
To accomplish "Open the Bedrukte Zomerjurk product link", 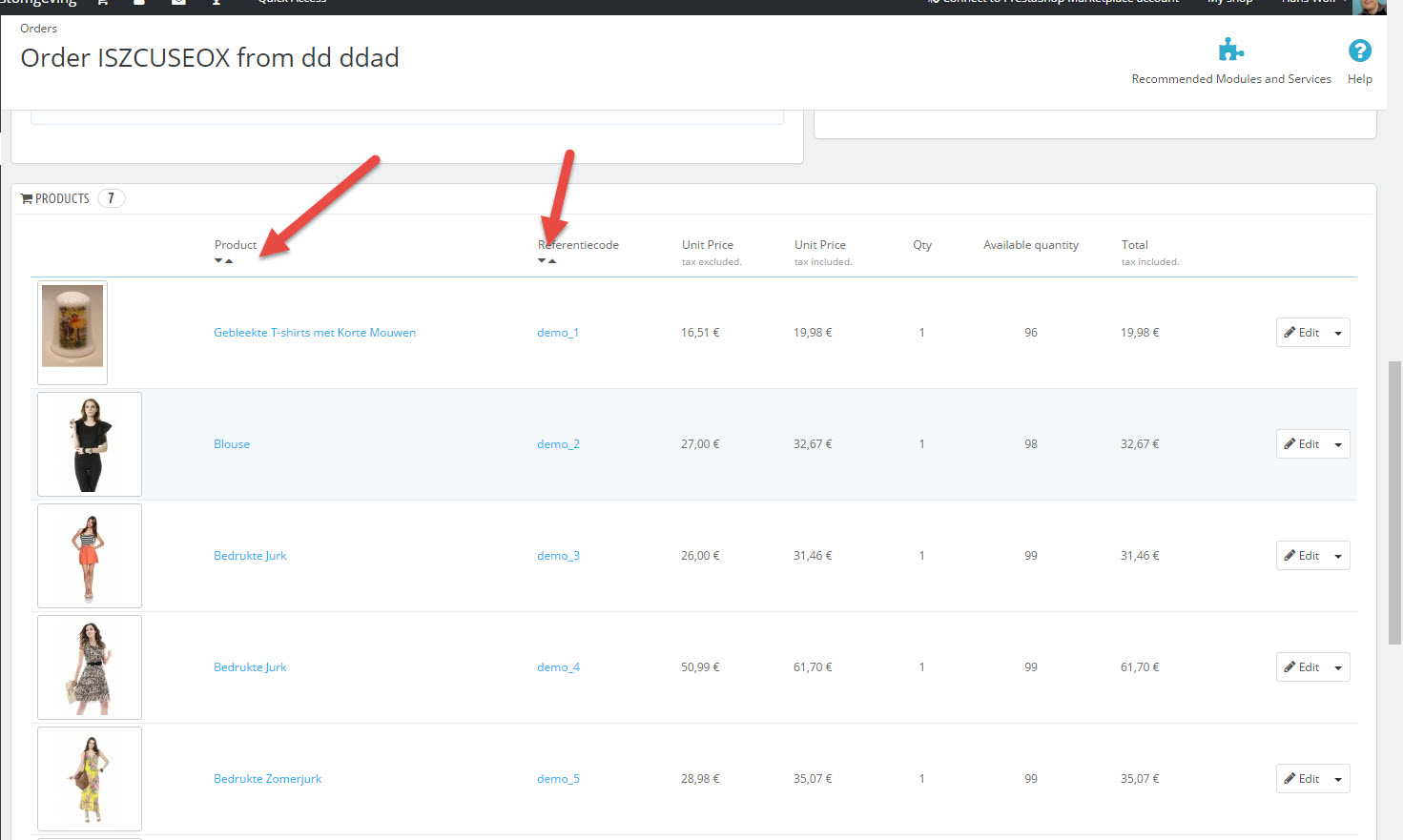I will point(268,779).
